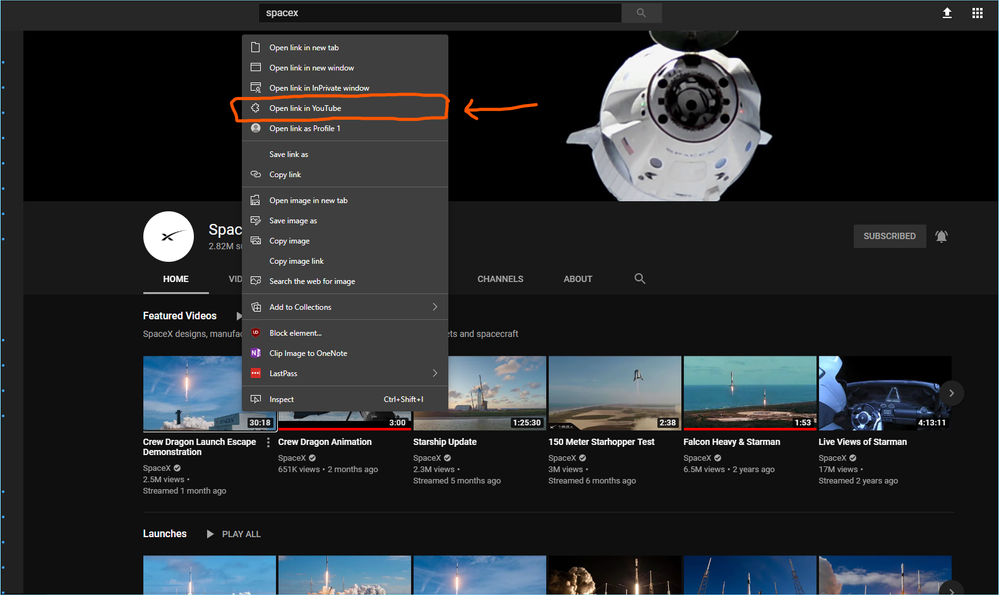Open the Live Views of Starman thumbnail
999x595 pixels.
pos(885,393)
